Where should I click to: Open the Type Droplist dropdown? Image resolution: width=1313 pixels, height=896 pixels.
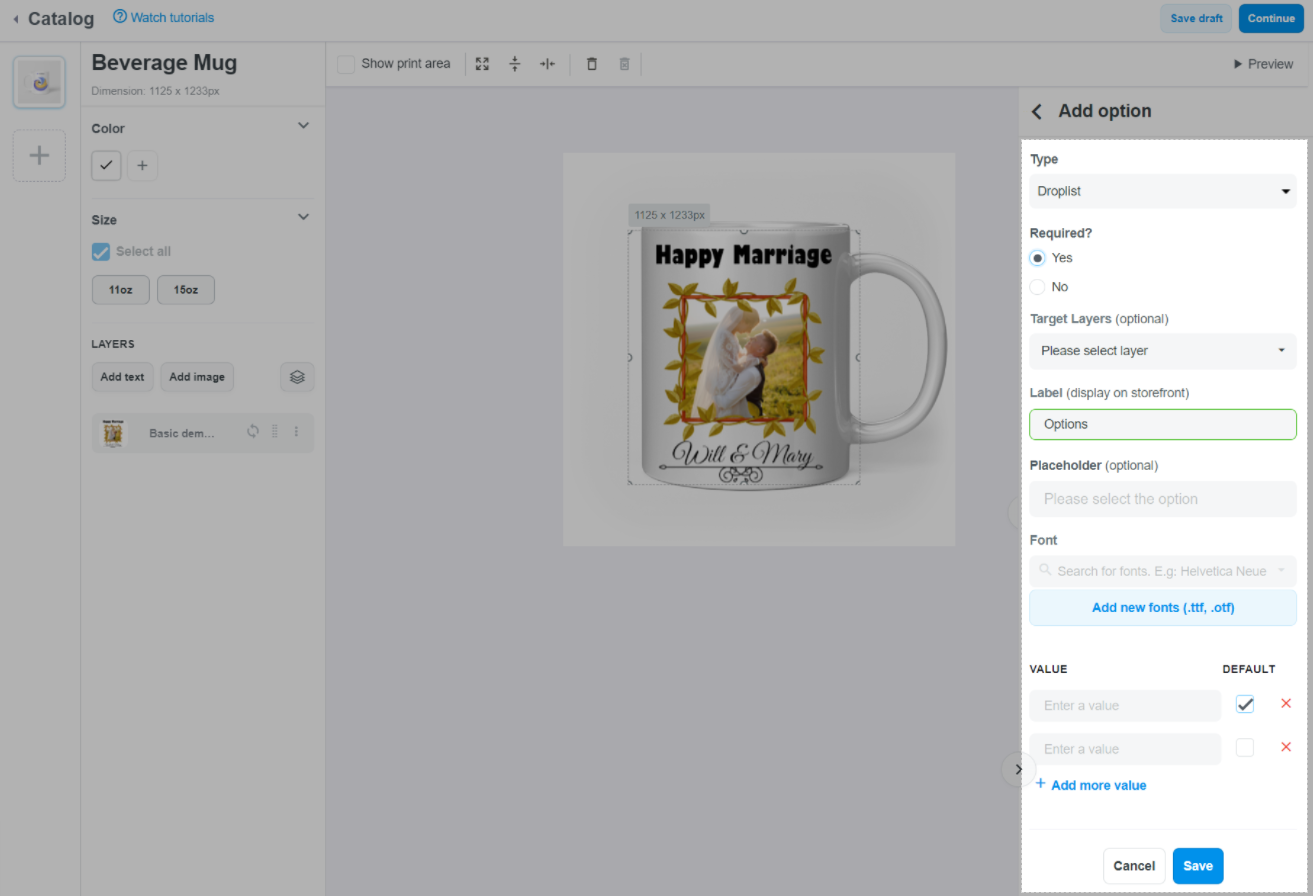[x=1162, y=191]
